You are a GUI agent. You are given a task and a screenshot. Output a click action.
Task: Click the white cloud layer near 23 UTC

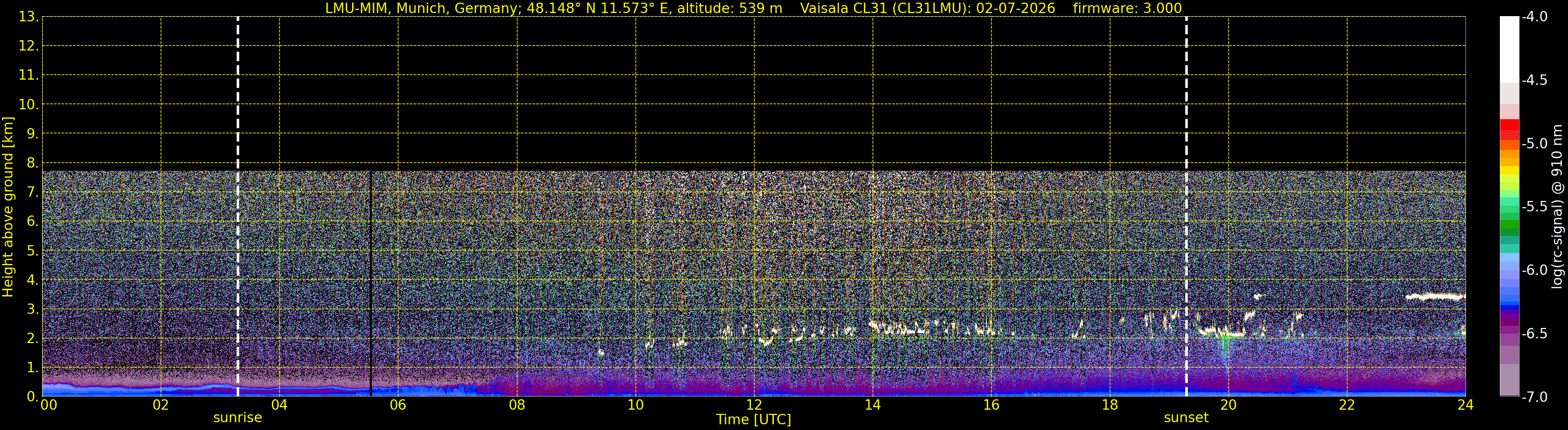[1435, 297]
